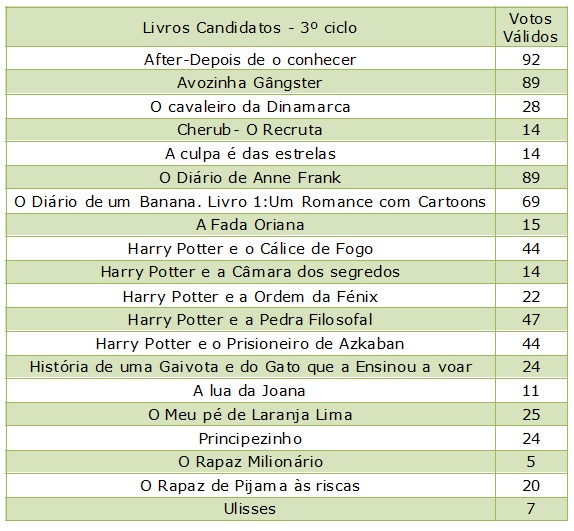This screenshot has width=574, height=531.
Task: Select 'Harry Potter e a Pedra Filosofal'
Action: (x=250, y=320)
